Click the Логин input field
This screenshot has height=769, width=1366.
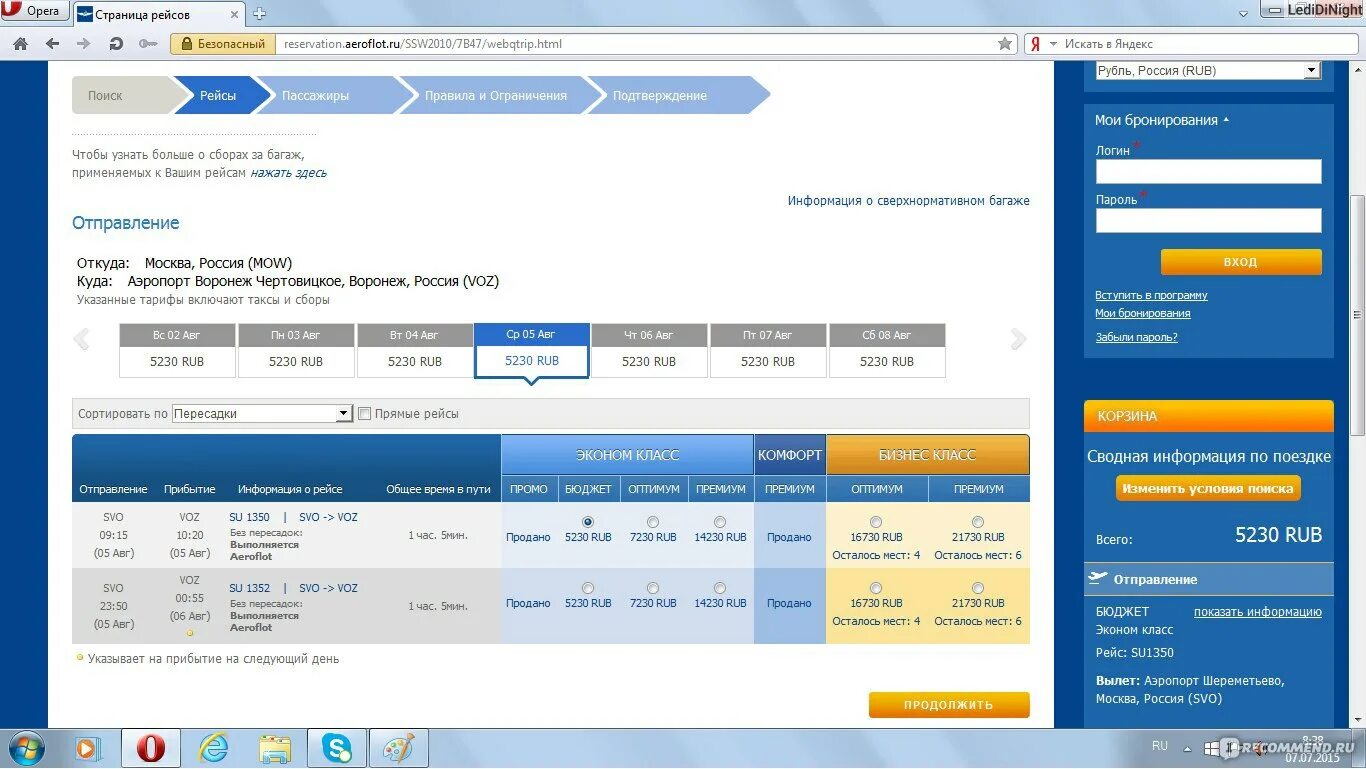tap(1208, 172)
